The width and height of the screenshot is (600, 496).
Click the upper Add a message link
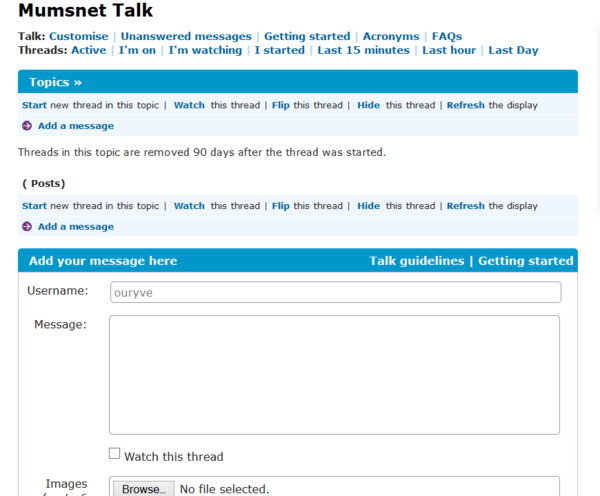76,126
